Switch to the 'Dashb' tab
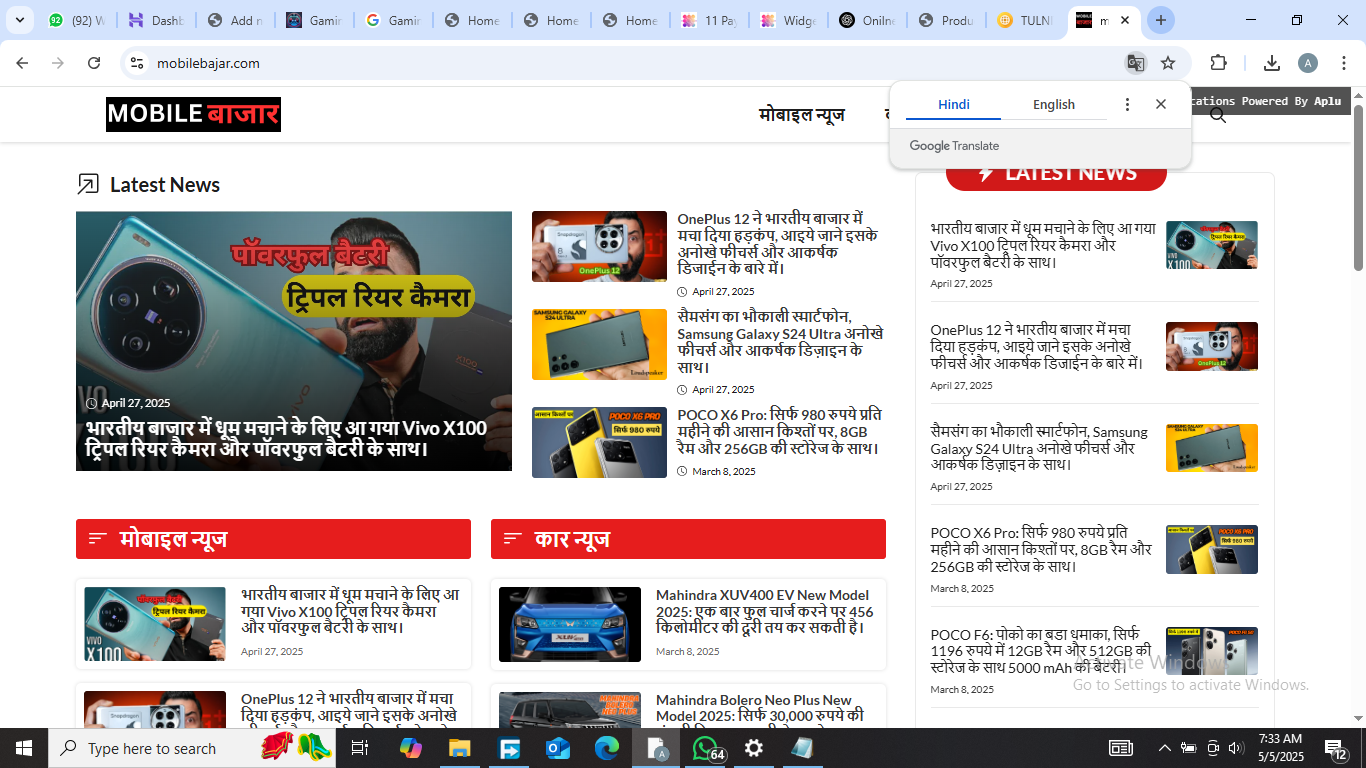 [156, 20]
